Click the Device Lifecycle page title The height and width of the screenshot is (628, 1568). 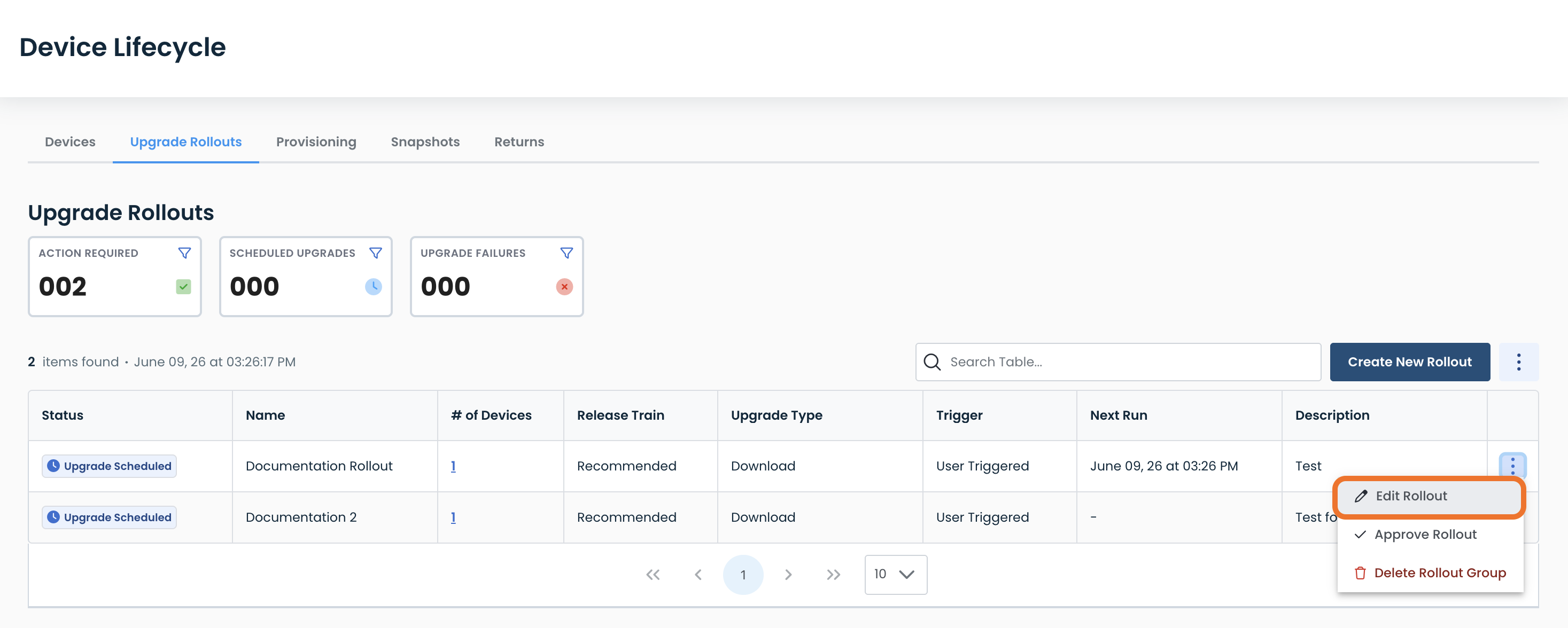[122, 48]
